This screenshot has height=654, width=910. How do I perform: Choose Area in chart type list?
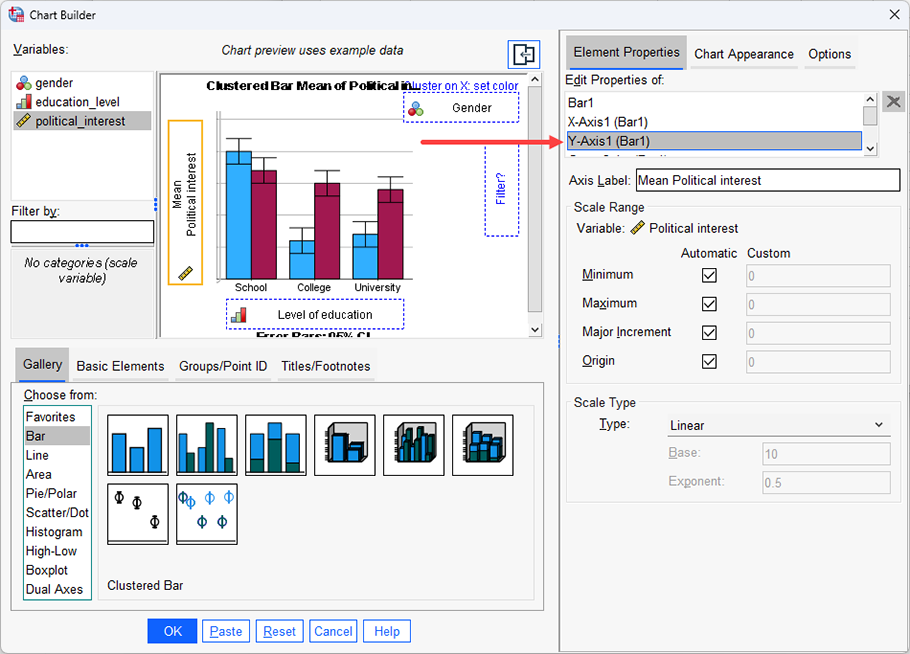coord(57,474)
